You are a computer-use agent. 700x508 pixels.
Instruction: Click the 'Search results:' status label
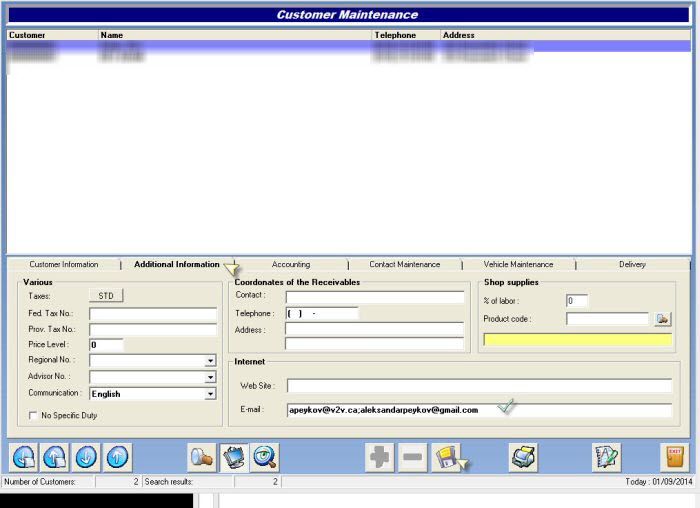pyautogui.click(x=168, y=482)
